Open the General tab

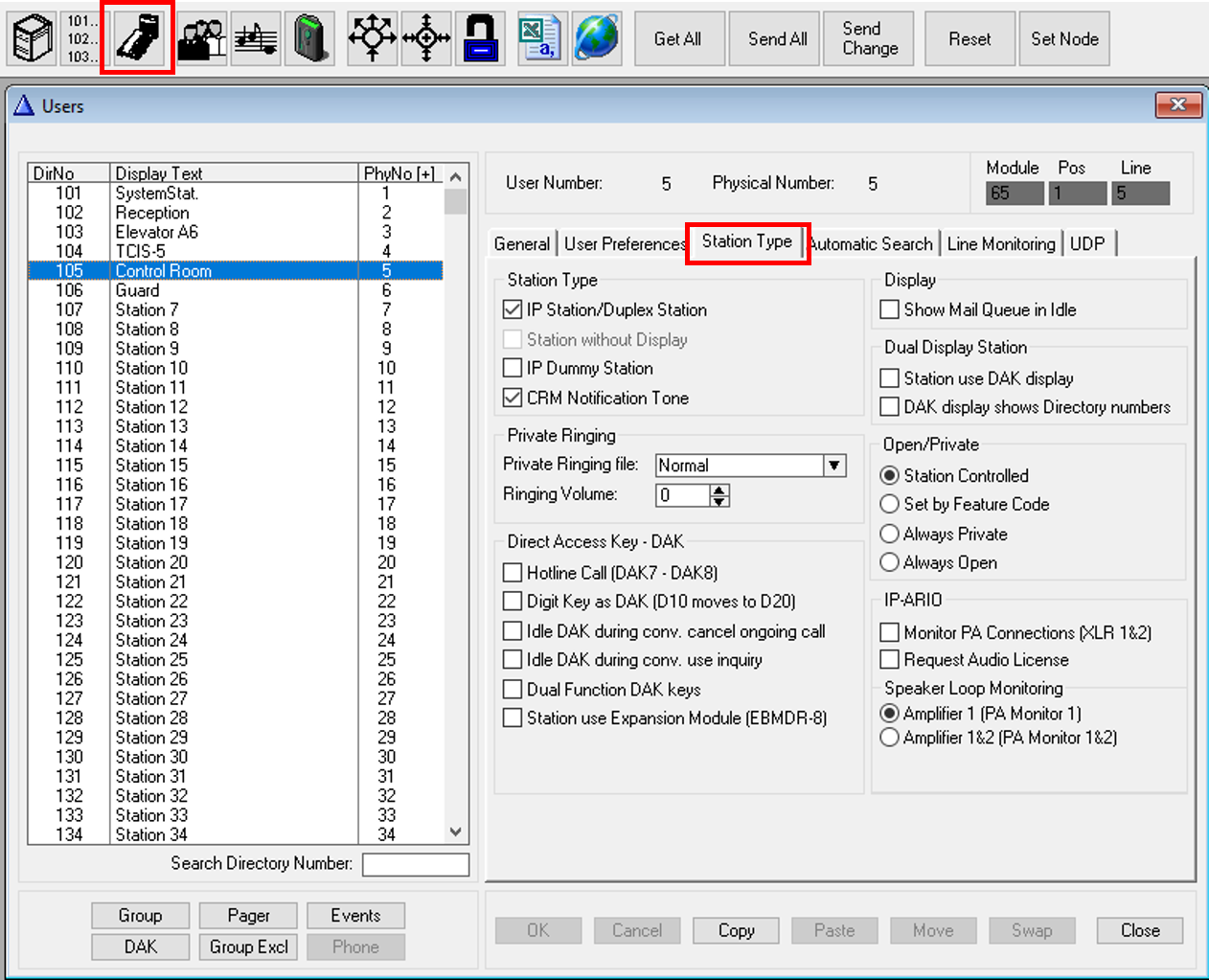[521, 244]
